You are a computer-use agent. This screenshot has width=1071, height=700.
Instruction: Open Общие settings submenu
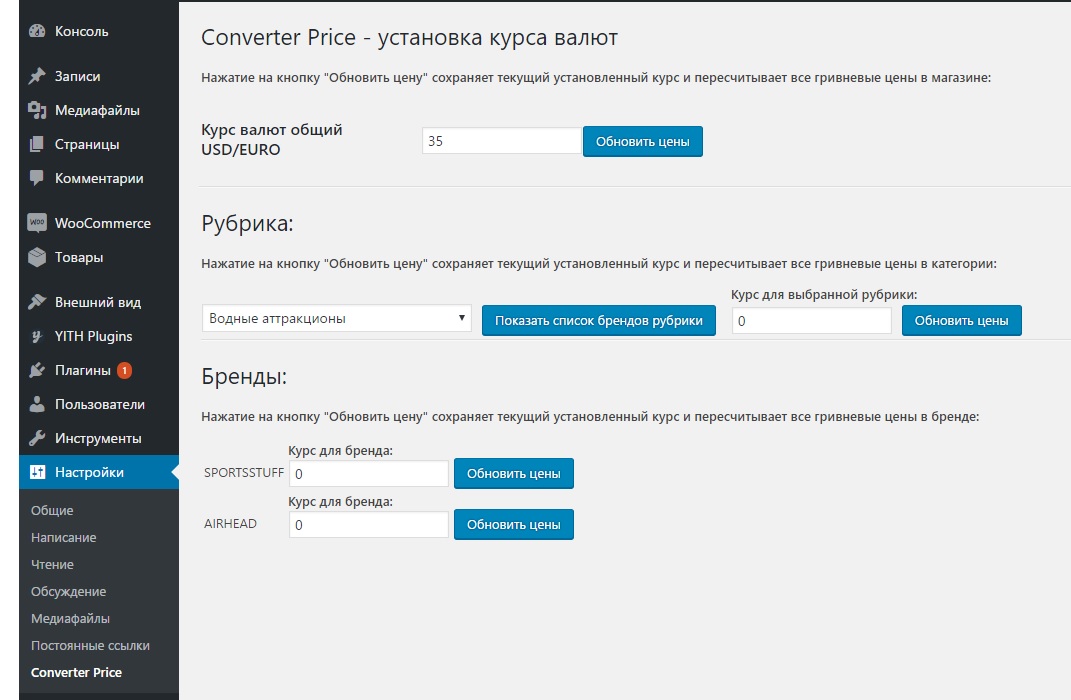coord(52,511)
